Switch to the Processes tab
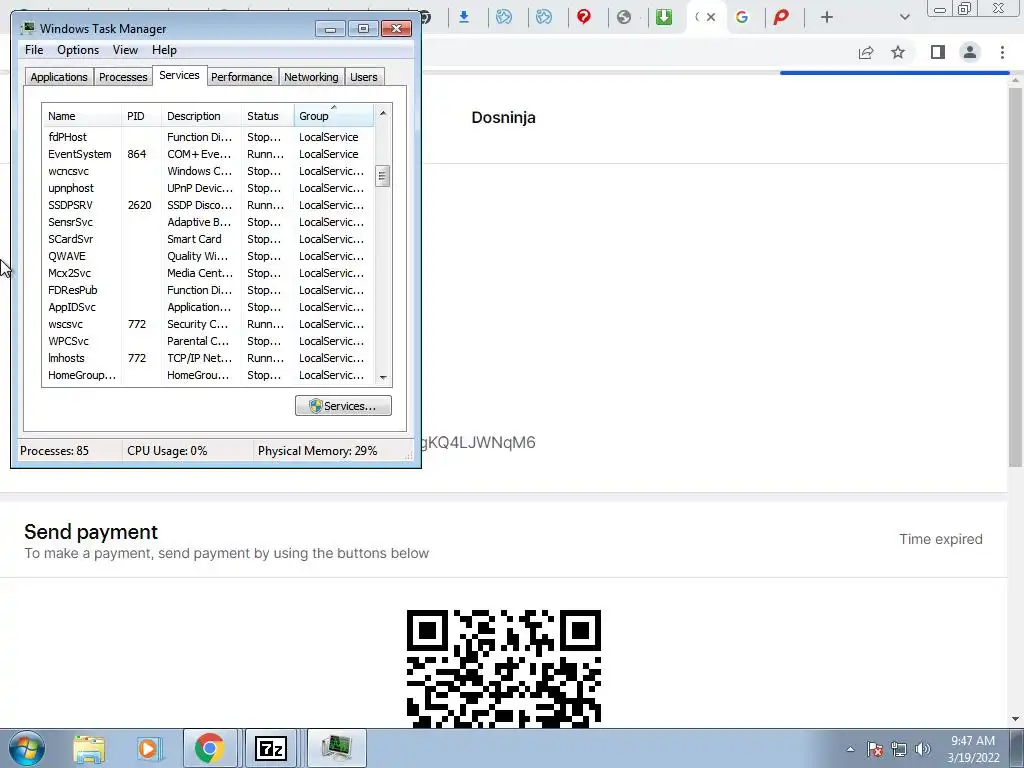Image resolution: width=1024 pixels, height=768 pixels. pyautogui.click(x=123, y=77)
